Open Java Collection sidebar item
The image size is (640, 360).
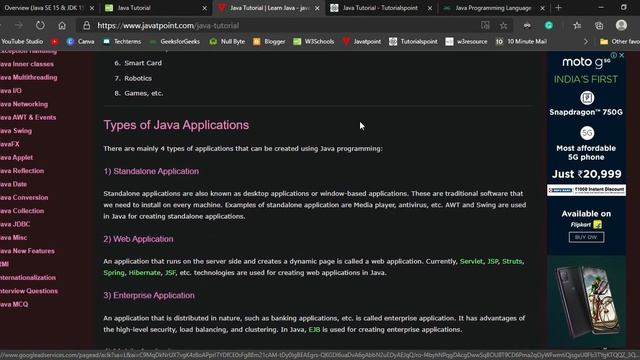tap(22, 211)
